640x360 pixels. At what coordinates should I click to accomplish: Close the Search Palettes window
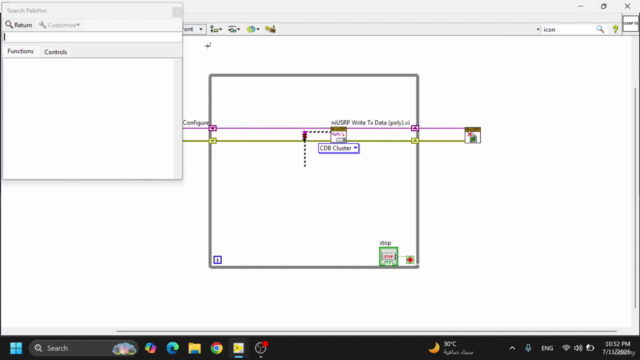coord(177,12)
